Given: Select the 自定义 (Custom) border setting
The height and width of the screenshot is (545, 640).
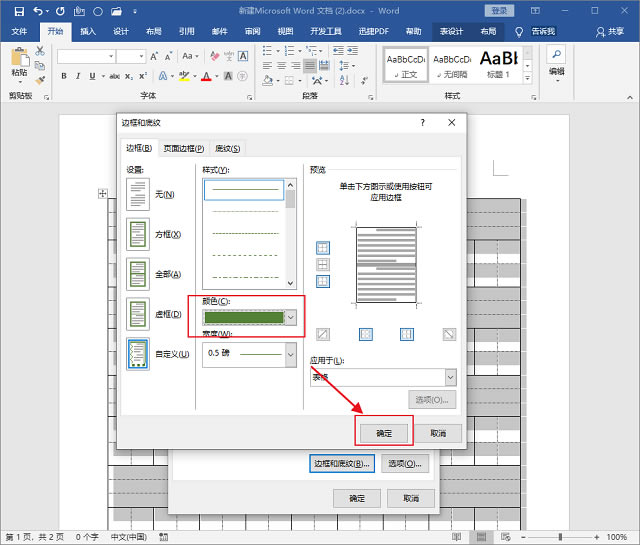Looking at the screenshot, I should 138,354.
